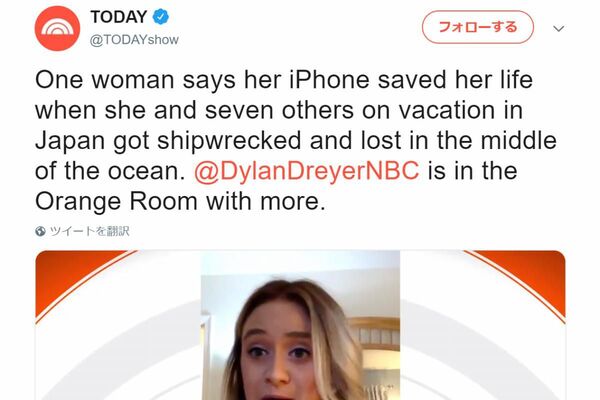Click the globe icon beside tweet translation
Screen dimensions: 600x400
[40, 231]
